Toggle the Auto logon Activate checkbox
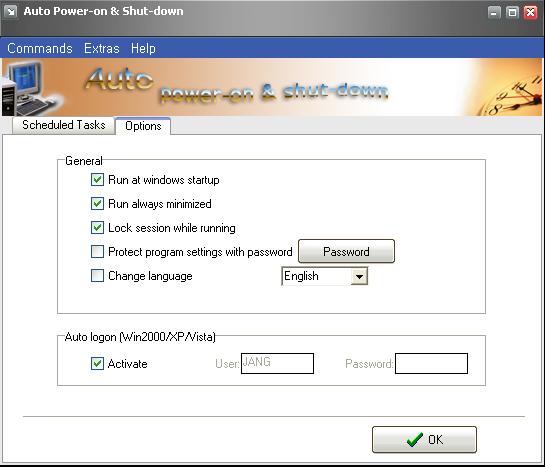The image size is (545, 467). point(97,363)
